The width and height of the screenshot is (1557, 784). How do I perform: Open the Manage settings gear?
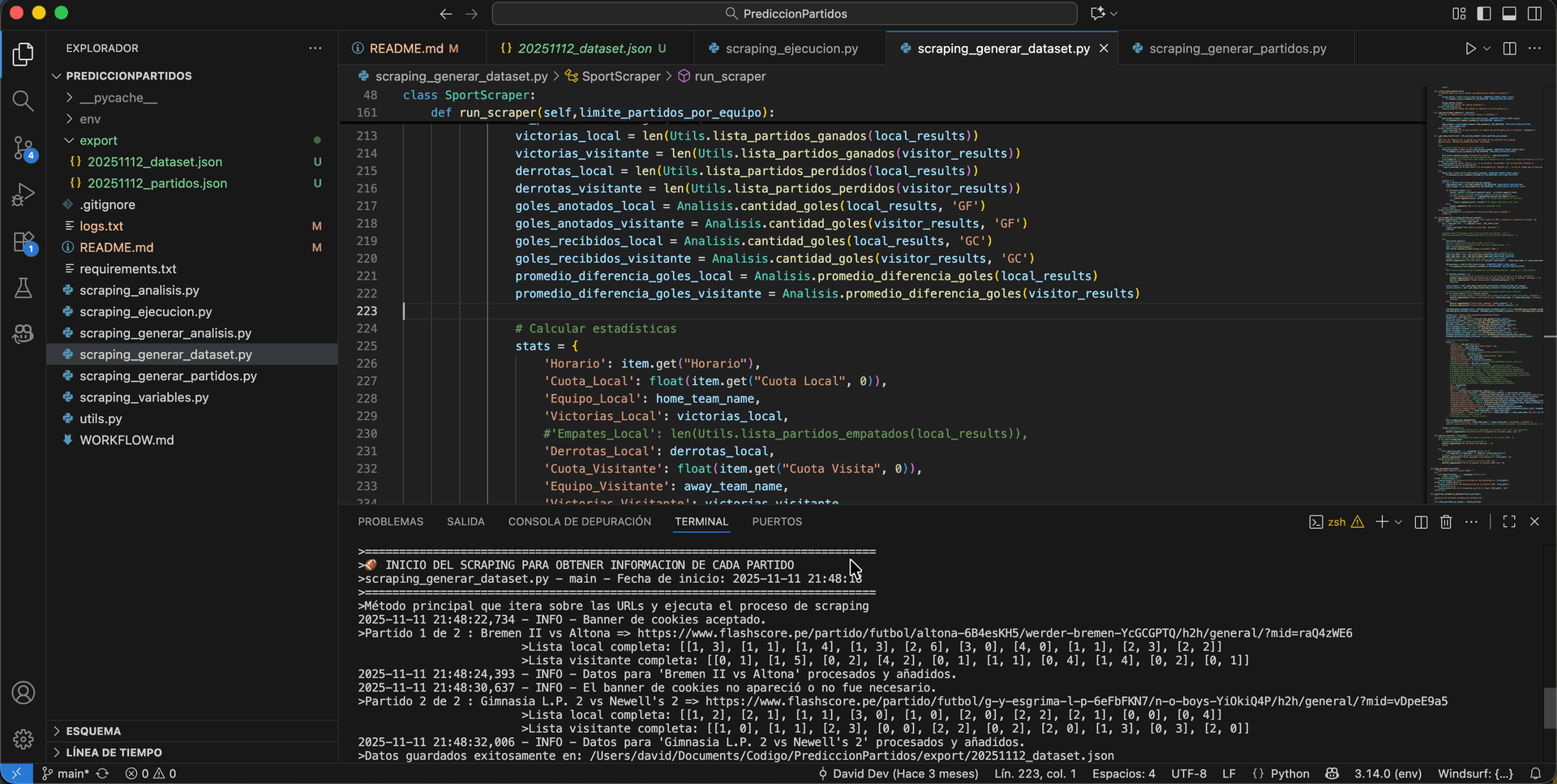tap(23, 739)
